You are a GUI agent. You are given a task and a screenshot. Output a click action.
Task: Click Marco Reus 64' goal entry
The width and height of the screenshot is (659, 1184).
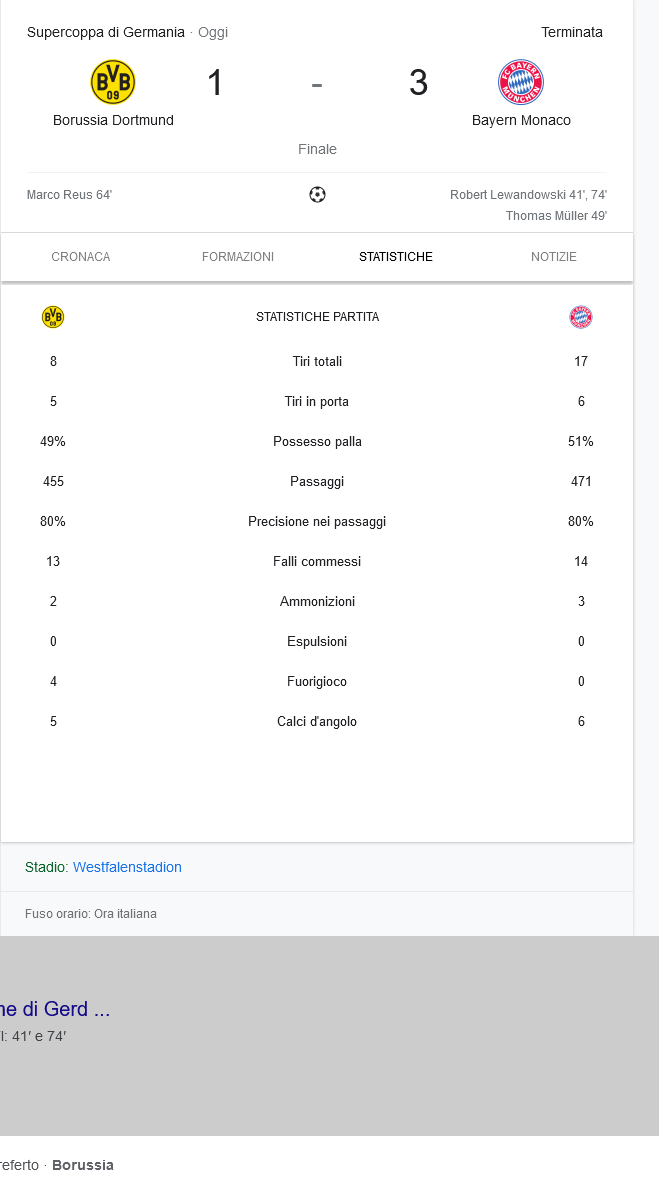(69, 195)
